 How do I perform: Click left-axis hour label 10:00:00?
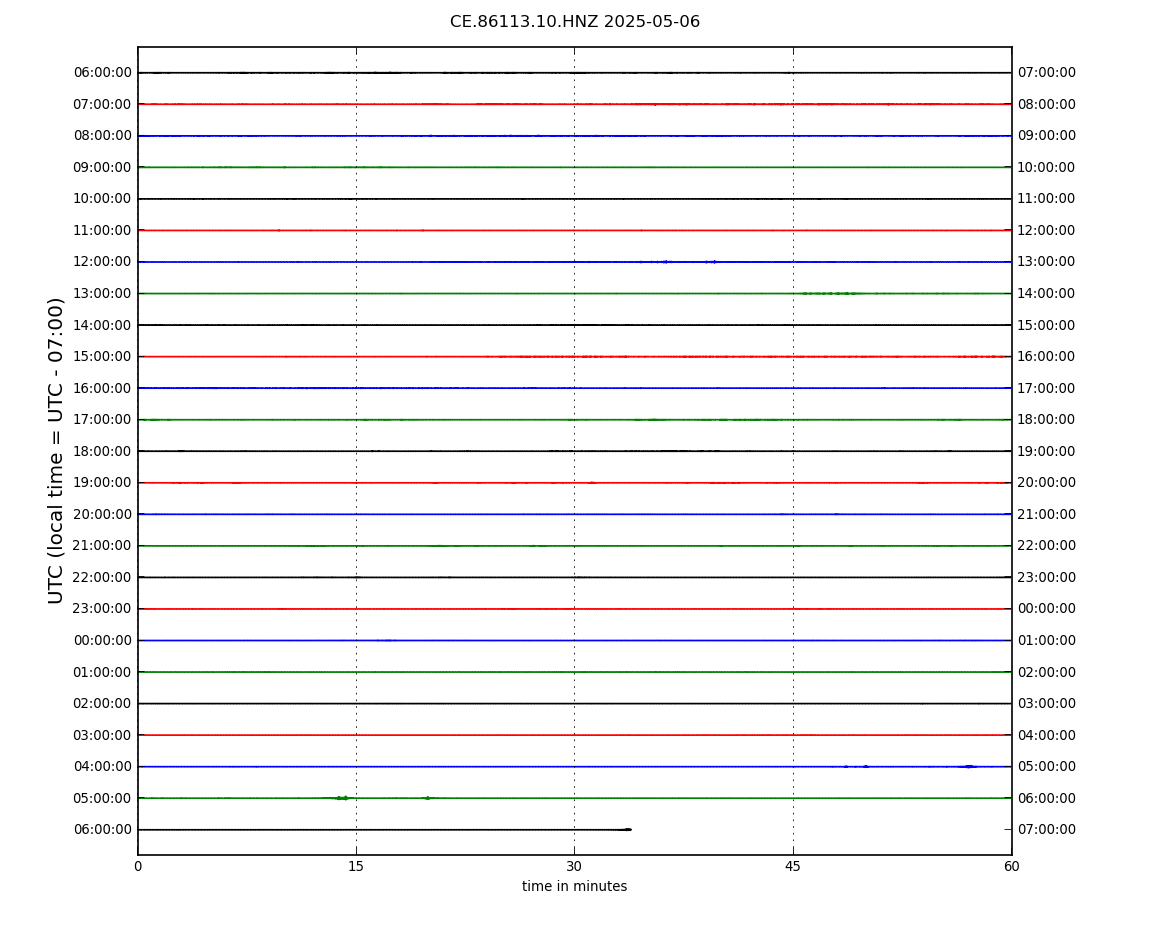pyautogui.click(x=103, y=199)
